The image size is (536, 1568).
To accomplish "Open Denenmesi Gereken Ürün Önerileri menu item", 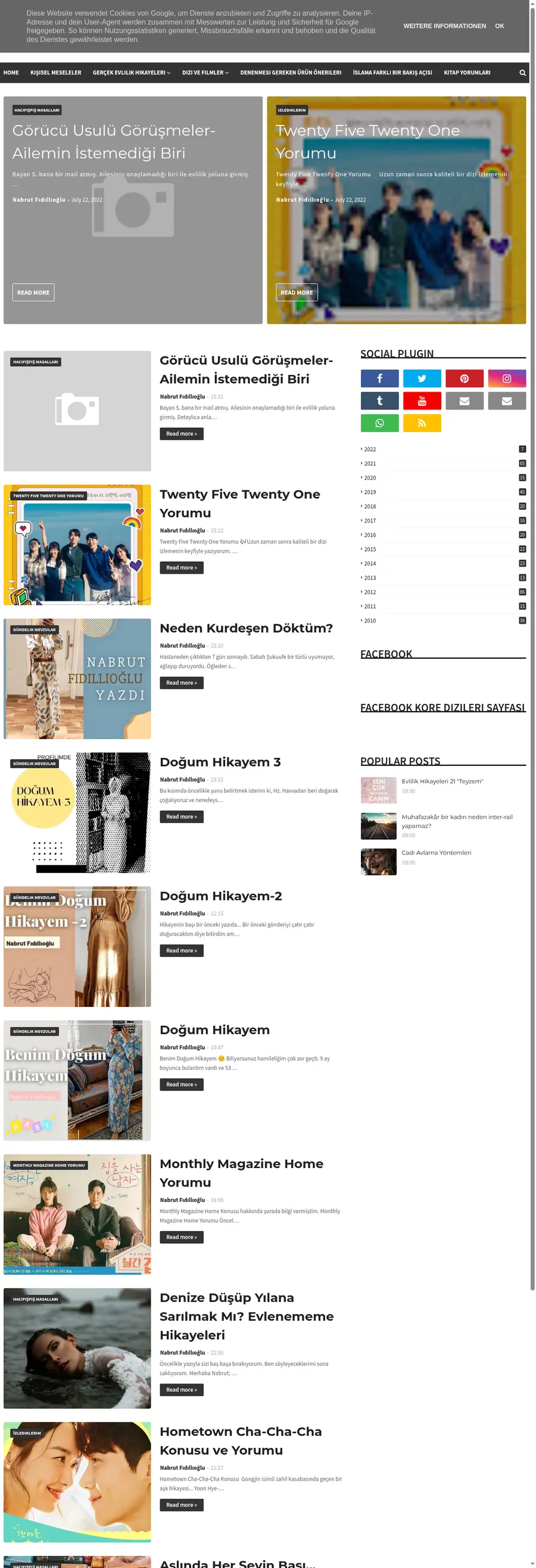I will pyautogui.click(x=291, y=73).
